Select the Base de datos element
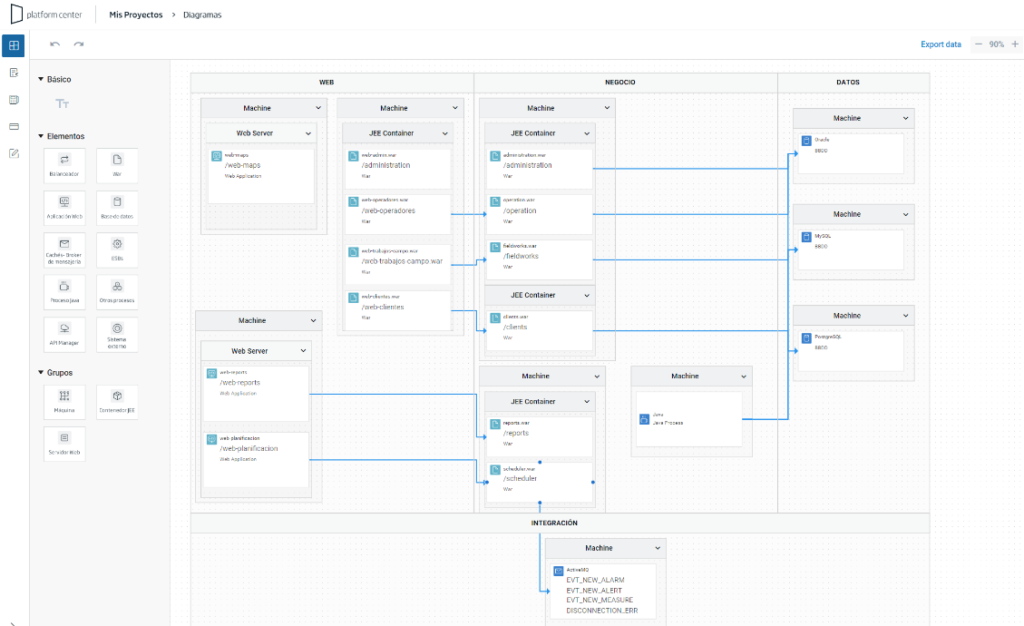Screen dimensions: 1024x626 click(117, 208)
